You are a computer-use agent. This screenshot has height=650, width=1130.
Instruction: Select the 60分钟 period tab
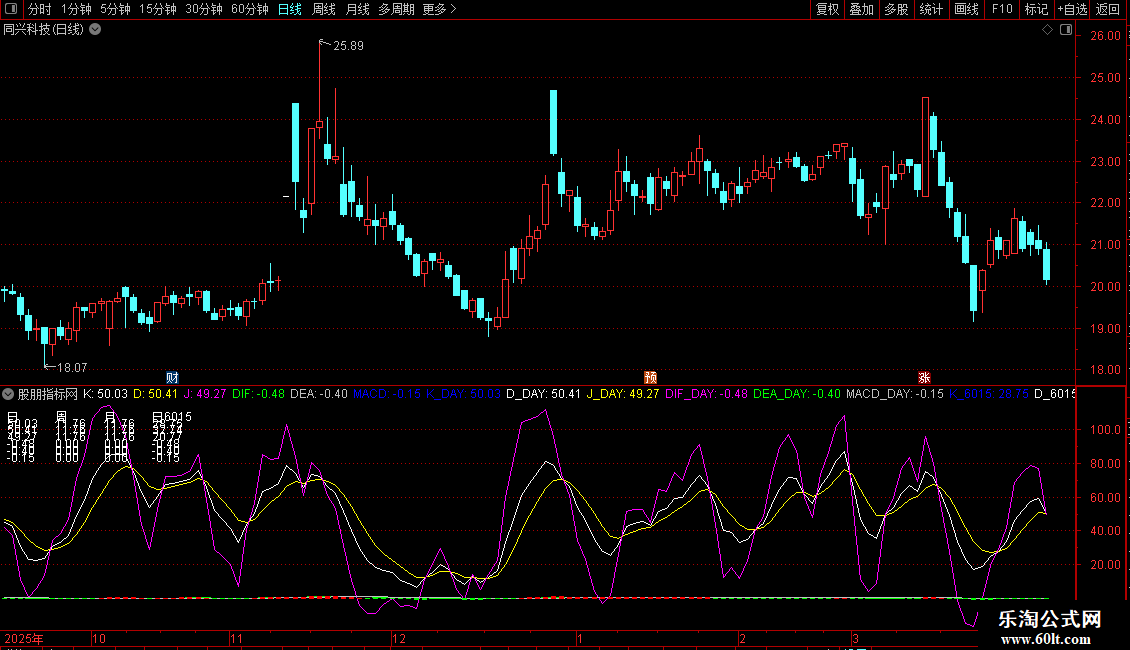point(249,9)
